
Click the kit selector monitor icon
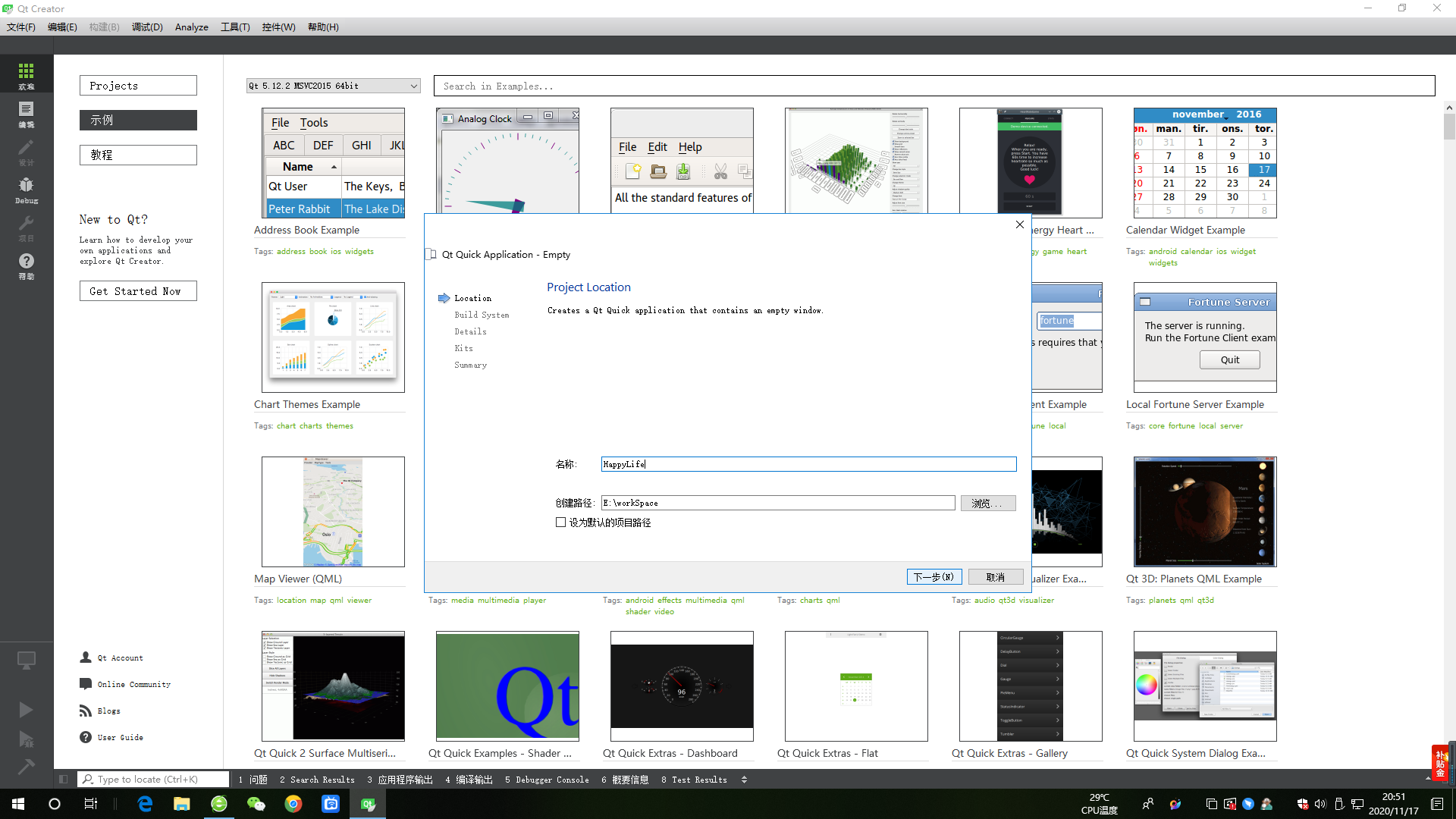coord(27,661)
